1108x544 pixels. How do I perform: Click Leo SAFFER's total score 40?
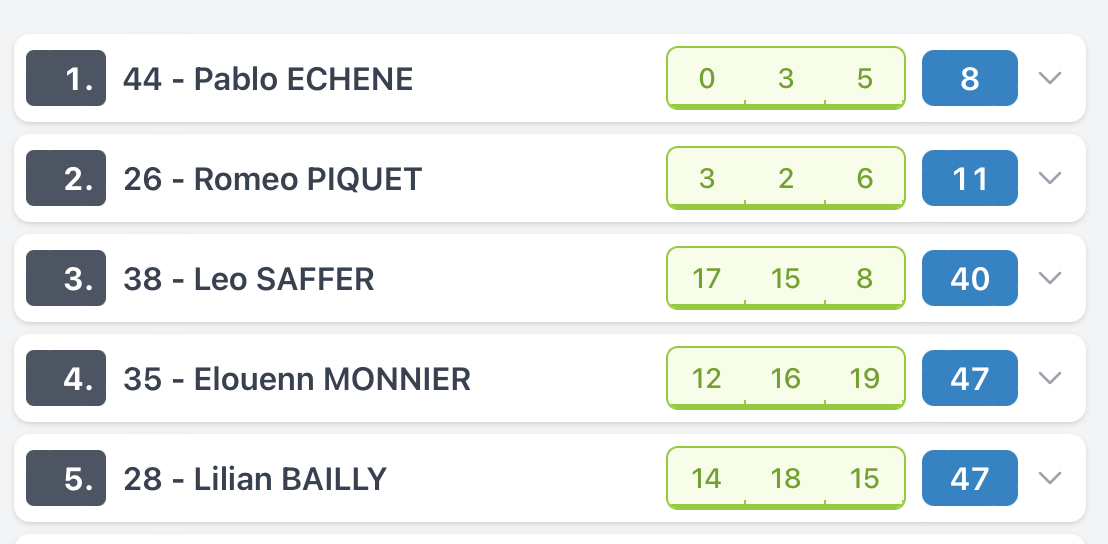[x=970, y=278]
